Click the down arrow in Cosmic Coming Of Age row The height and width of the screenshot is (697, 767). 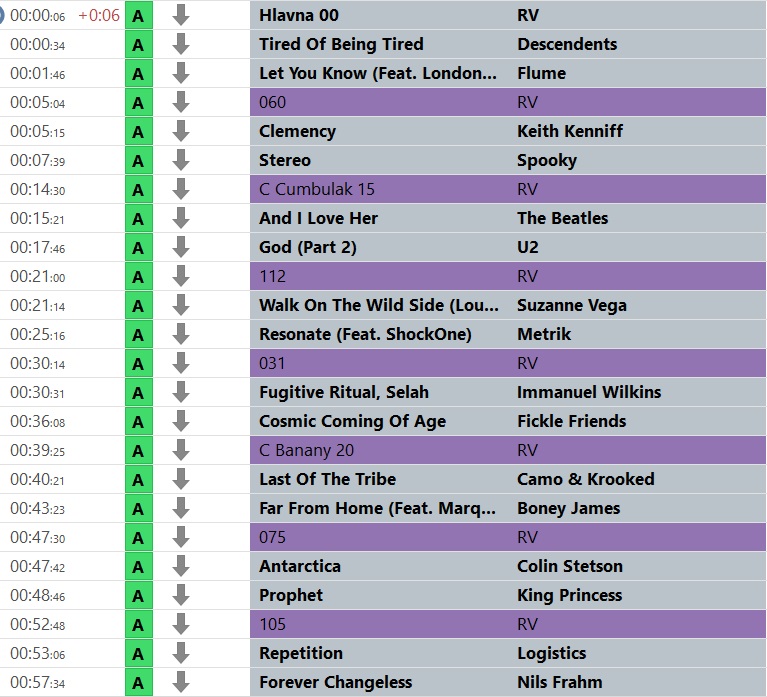[180, 421]
